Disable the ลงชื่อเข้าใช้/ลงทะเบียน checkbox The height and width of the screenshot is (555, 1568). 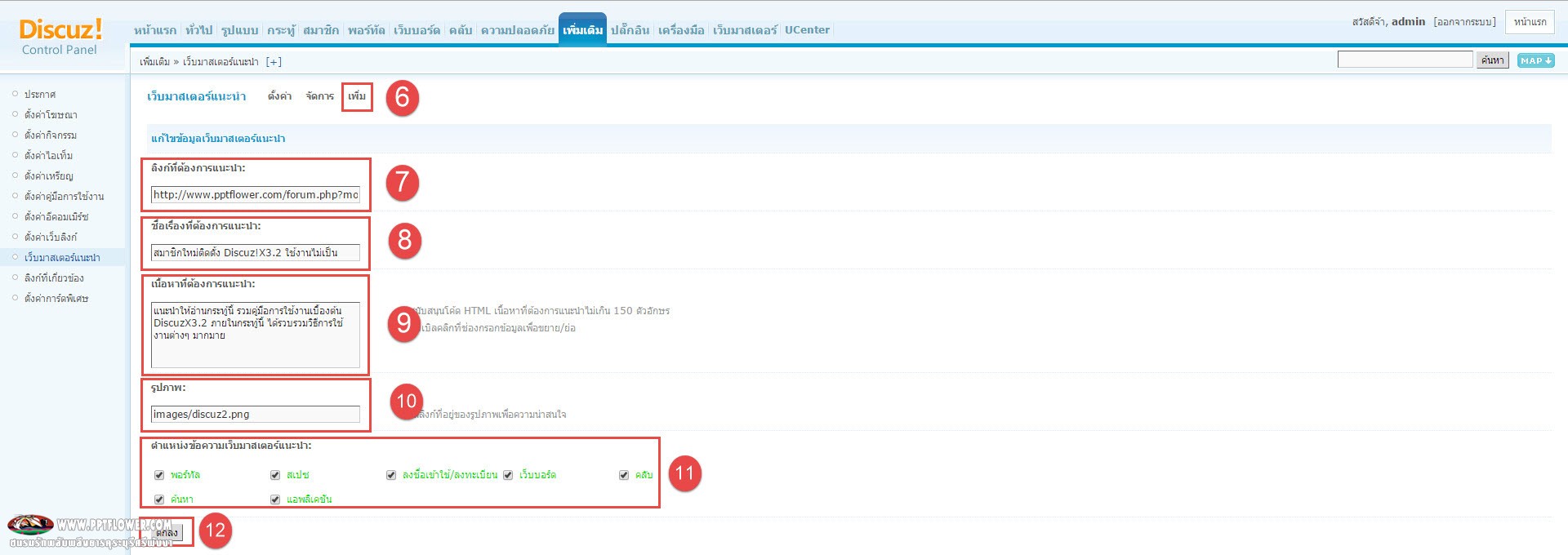391,475
